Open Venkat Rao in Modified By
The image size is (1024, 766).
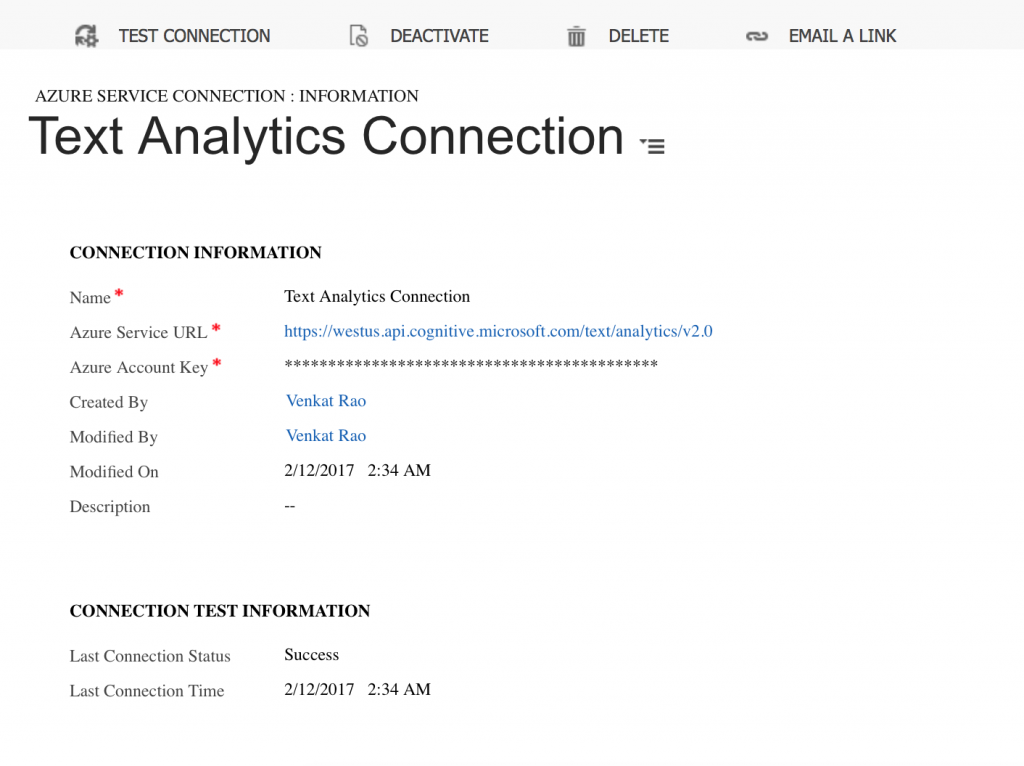click(x=326, y=436)
